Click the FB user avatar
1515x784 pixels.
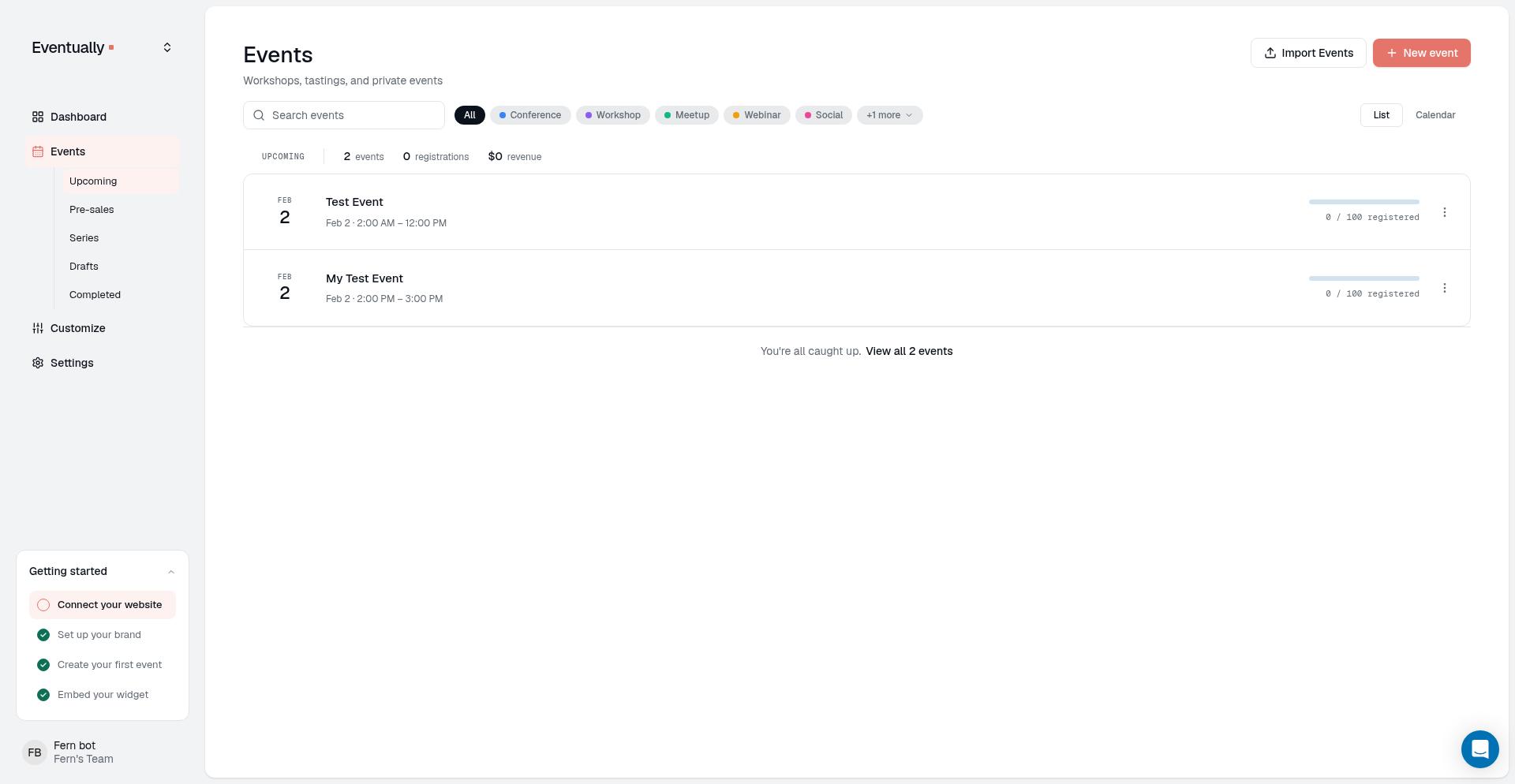click(x=35, y=752)
